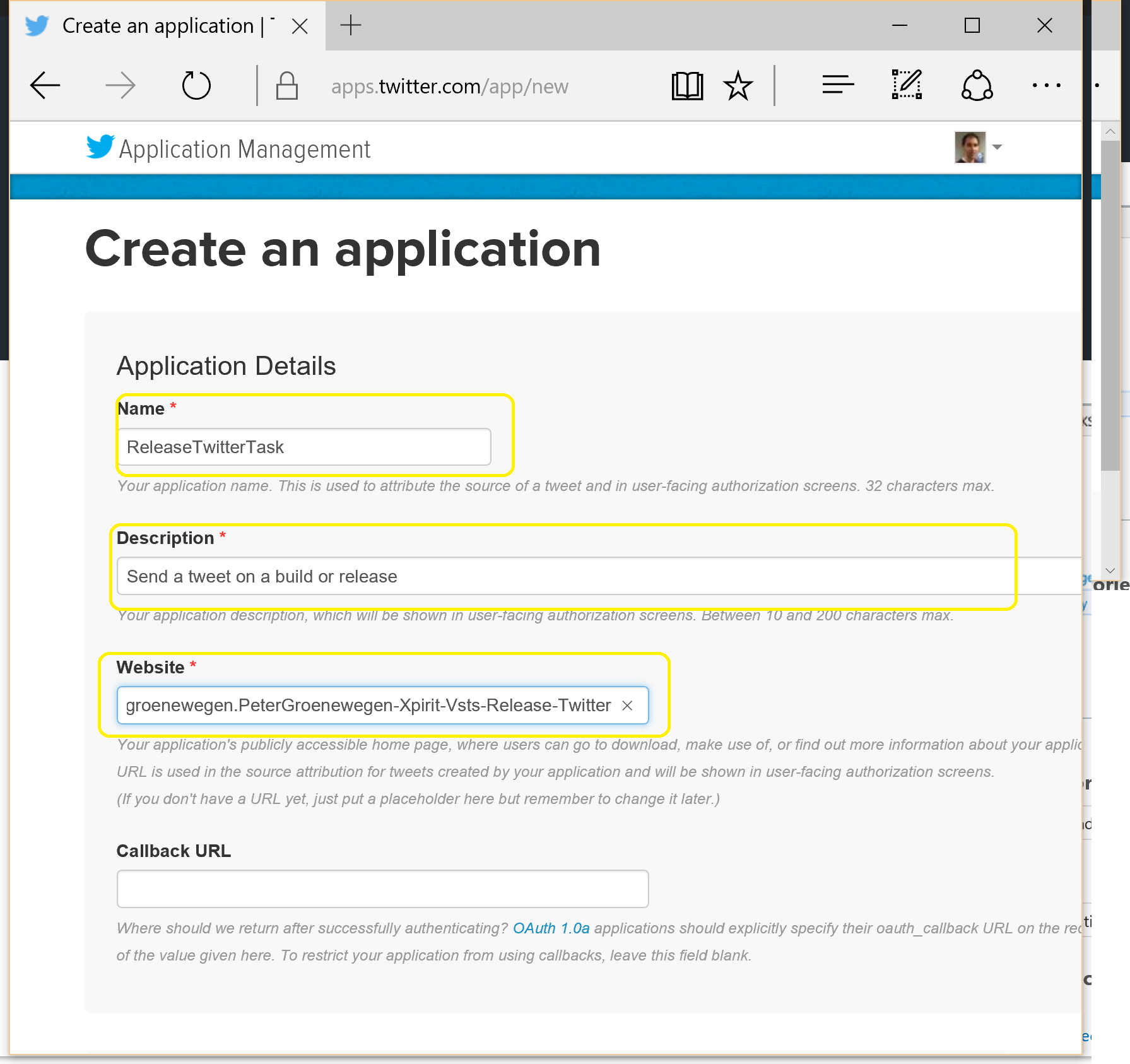1130x1064 pixels.
Task: Expand the account dropdown arrow
Action: pyautogui.click(x=997, y=147)
